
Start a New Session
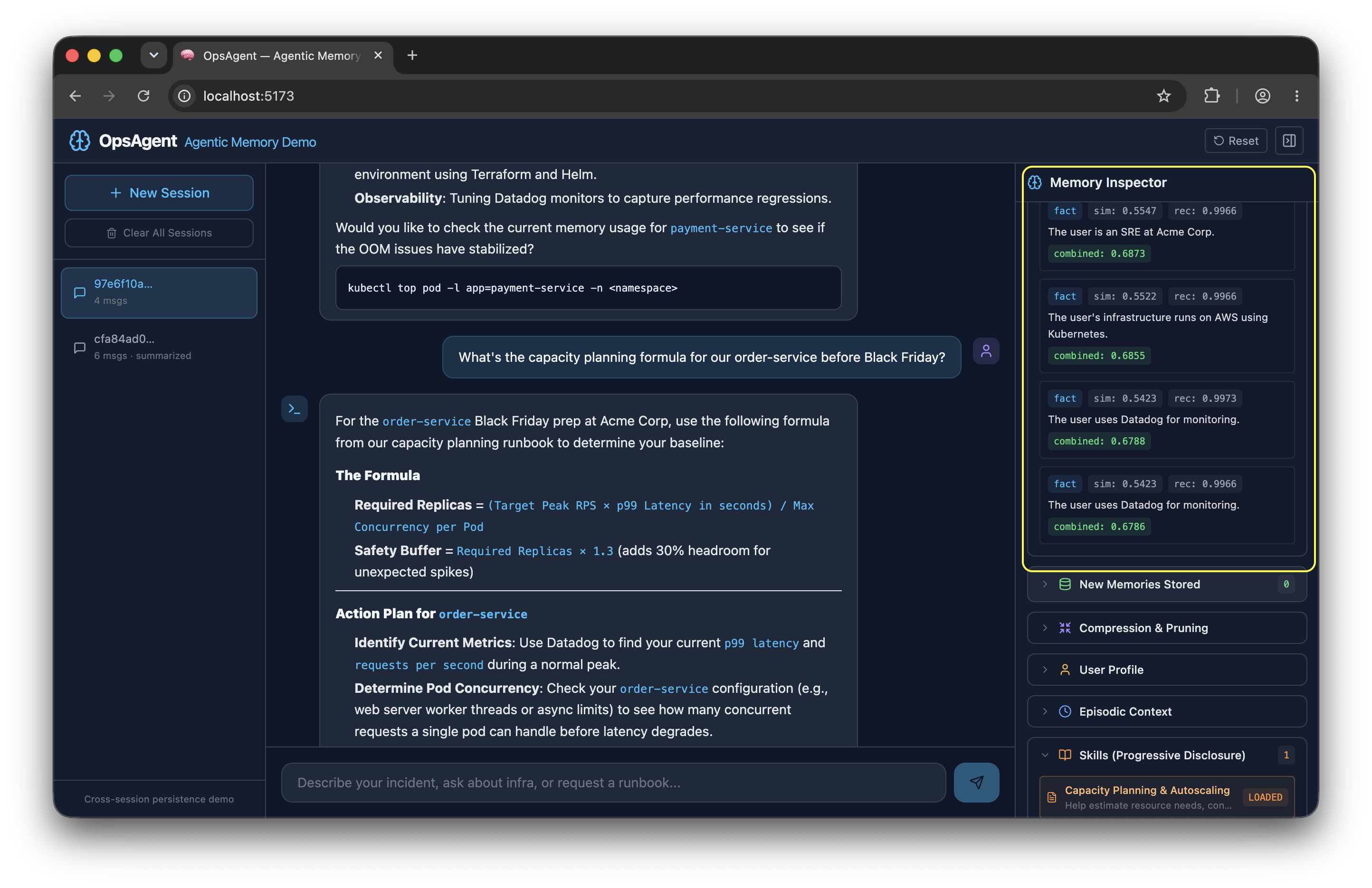click(x=159, y=192)
